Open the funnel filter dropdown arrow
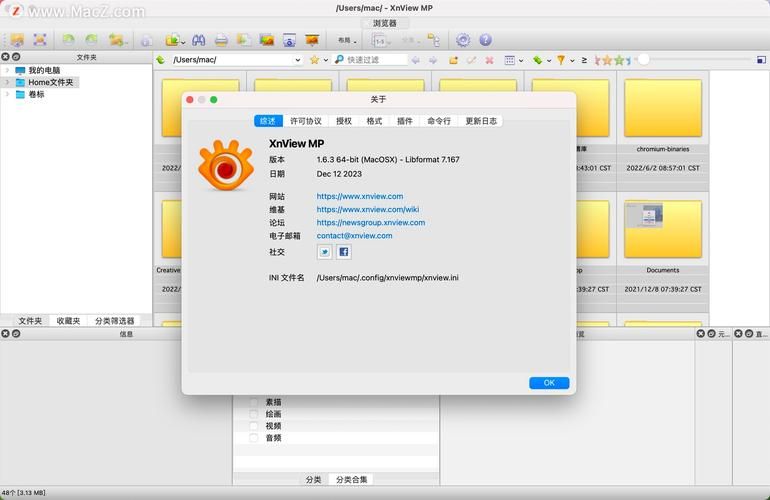This screenshot has height=500, width=770. (x=572, y=60)
